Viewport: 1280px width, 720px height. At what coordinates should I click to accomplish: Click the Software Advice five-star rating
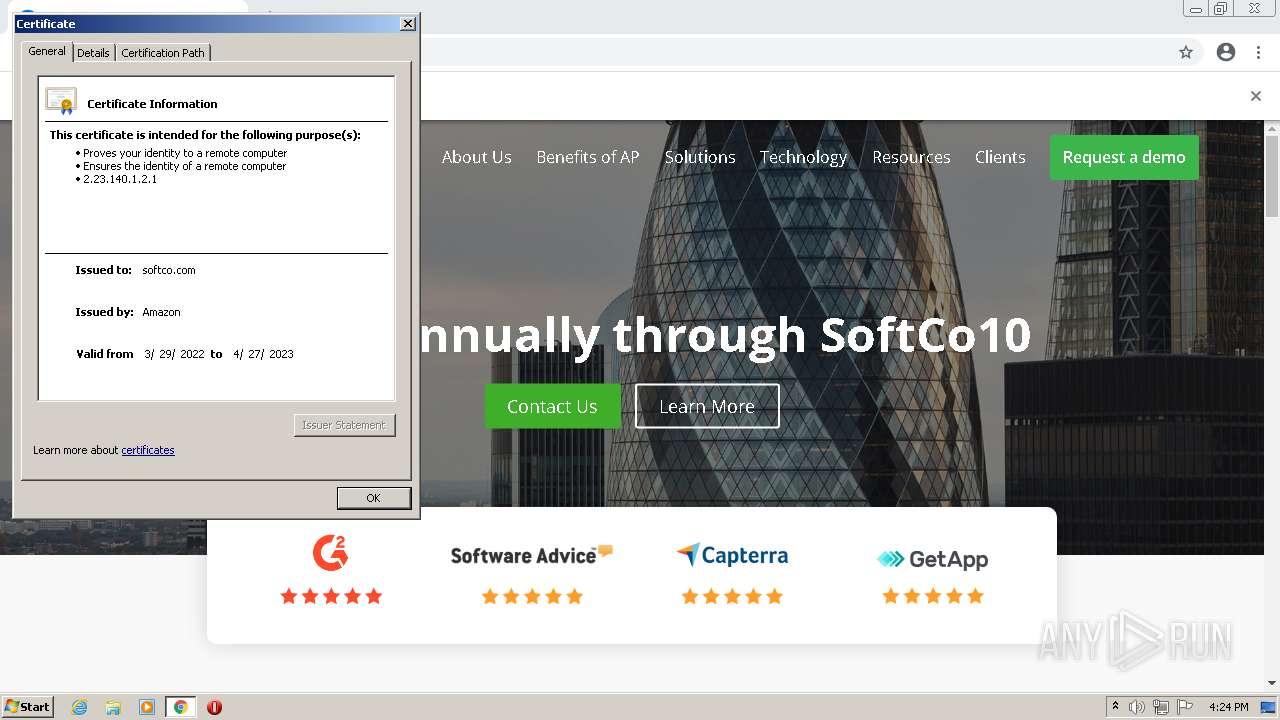click(x=532, y=596)
